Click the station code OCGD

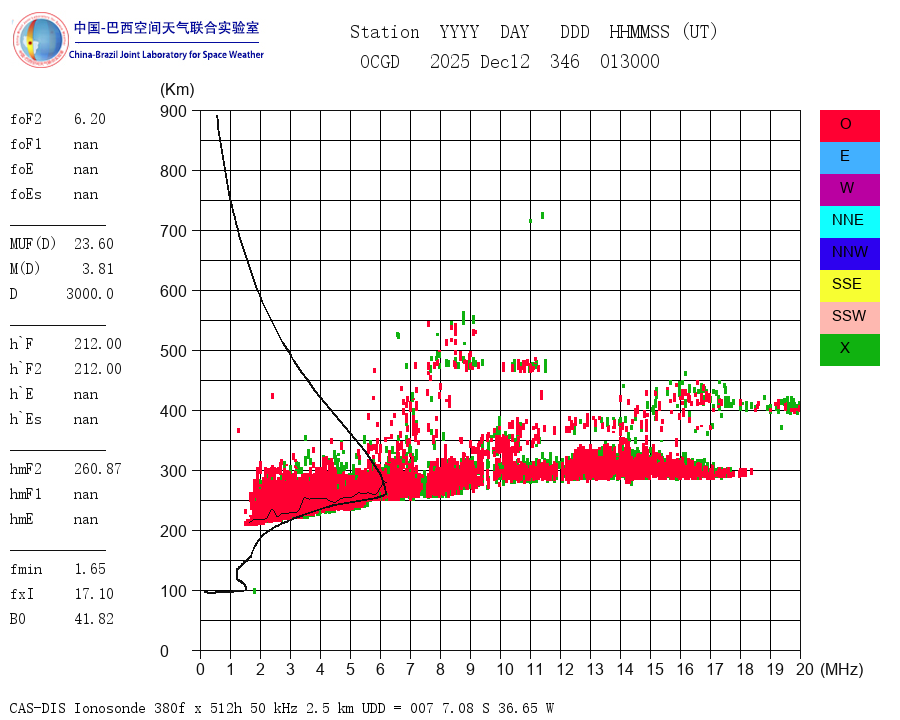379,62
